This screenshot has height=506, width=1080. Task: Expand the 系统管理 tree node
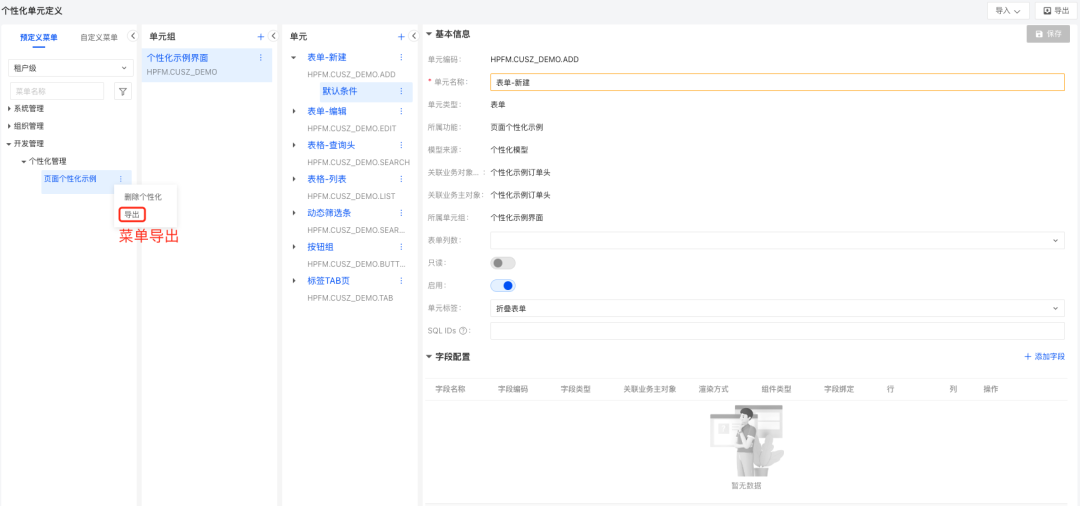coord(10,108)
